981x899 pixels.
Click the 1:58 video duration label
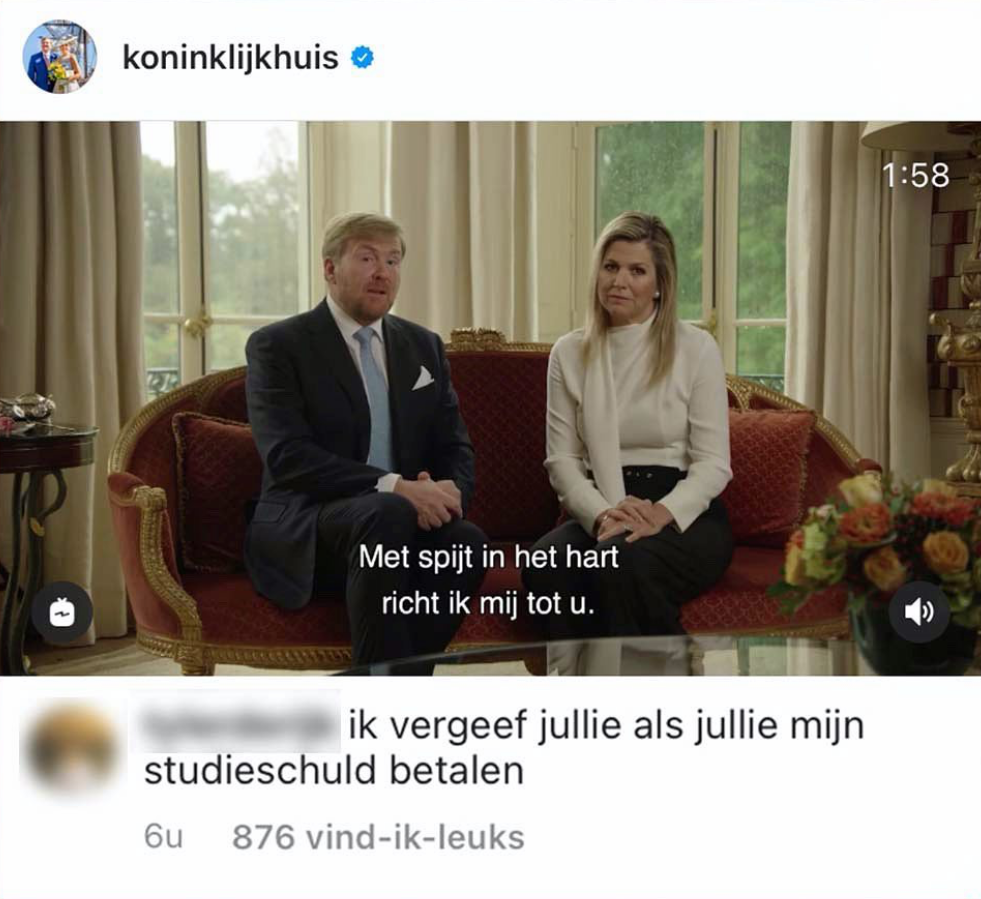(915, 175)
